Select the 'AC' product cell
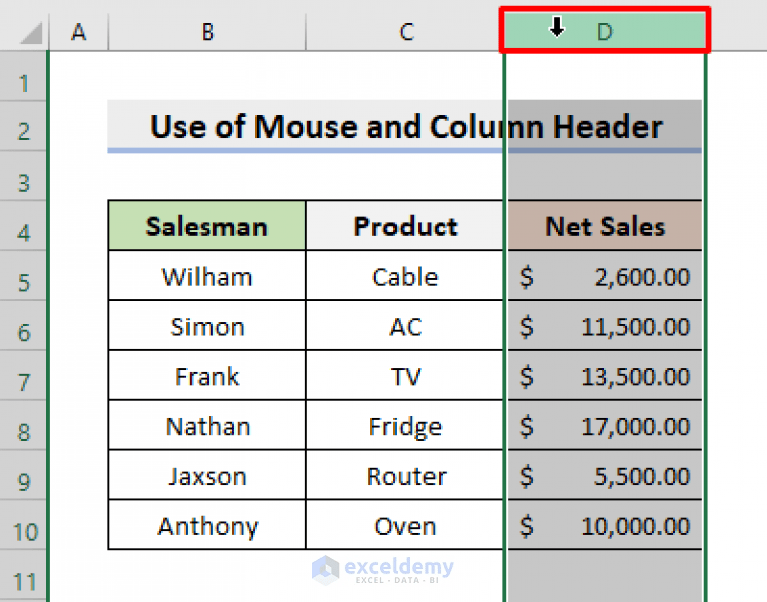 pyautogui.click(x=405, y=326)
